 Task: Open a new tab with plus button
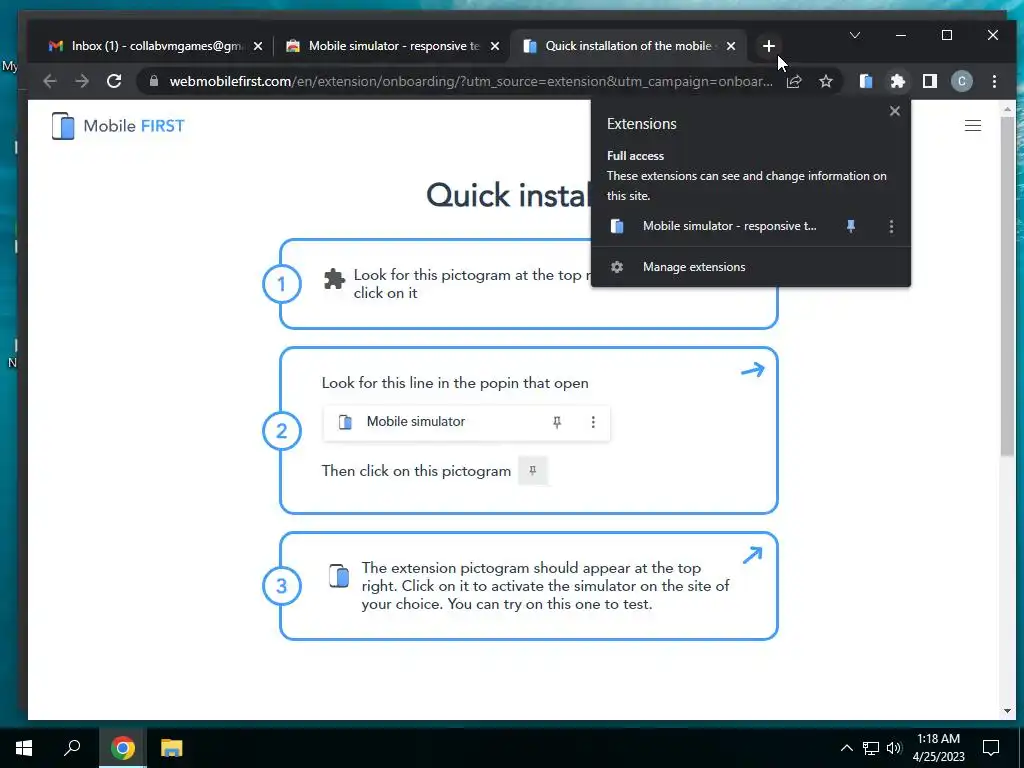[769, 46]
